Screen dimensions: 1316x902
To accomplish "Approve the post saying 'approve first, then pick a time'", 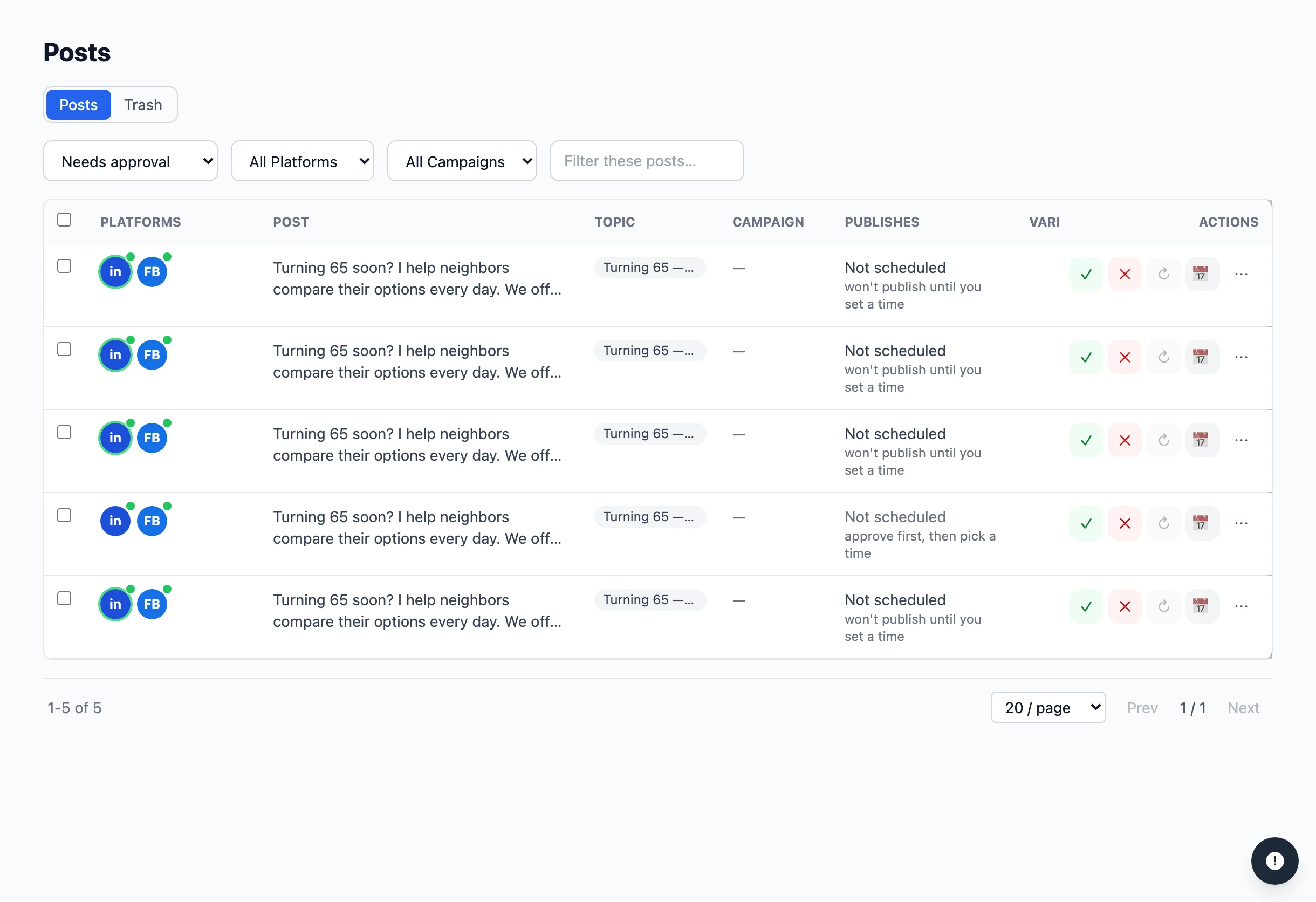I will 1086,523.
